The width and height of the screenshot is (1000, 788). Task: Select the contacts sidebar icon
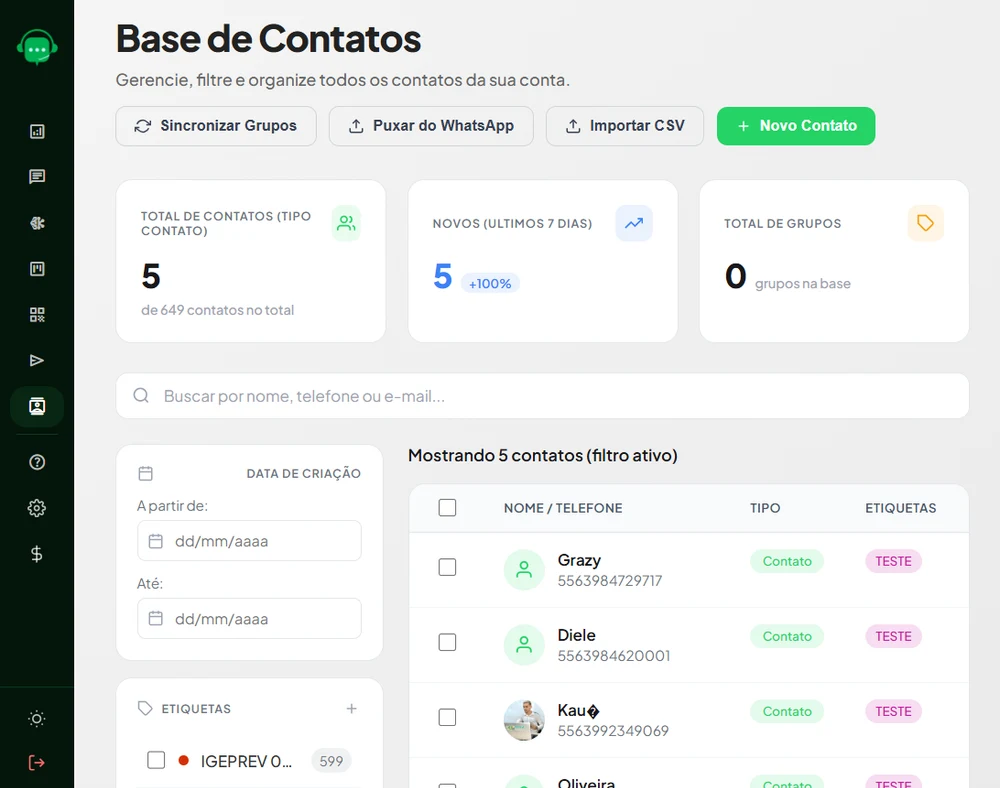click(37, 406)
